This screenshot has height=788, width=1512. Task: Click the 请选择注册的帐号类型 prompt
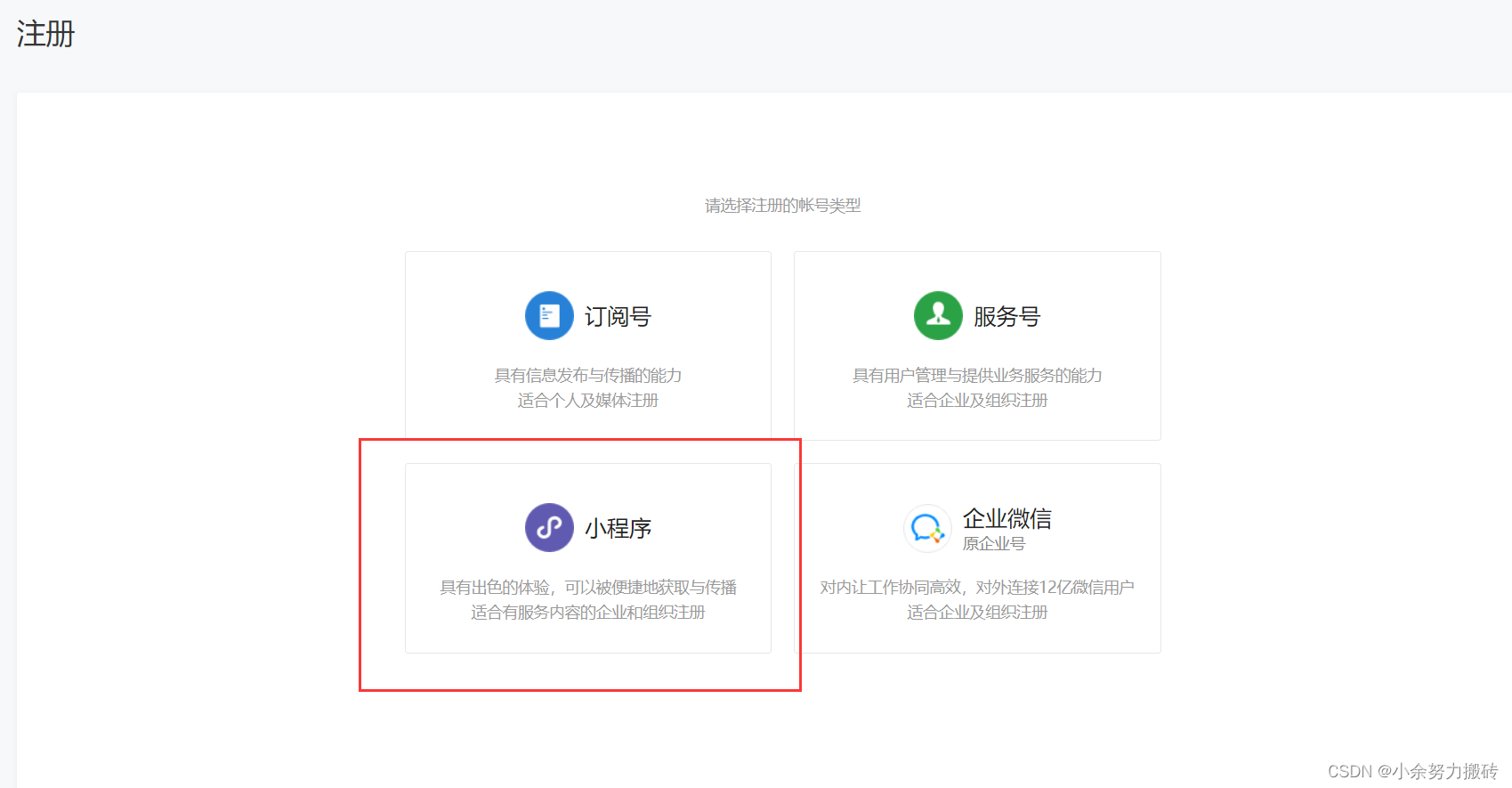782,205
